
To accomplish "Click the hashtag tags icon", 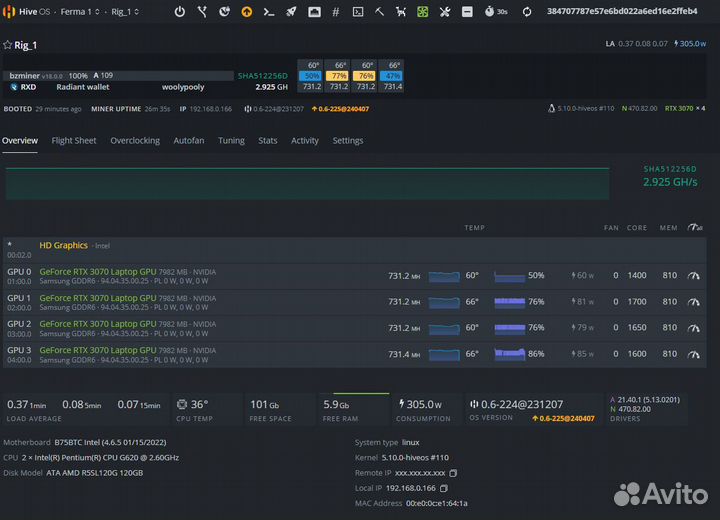I will point(336,12).
